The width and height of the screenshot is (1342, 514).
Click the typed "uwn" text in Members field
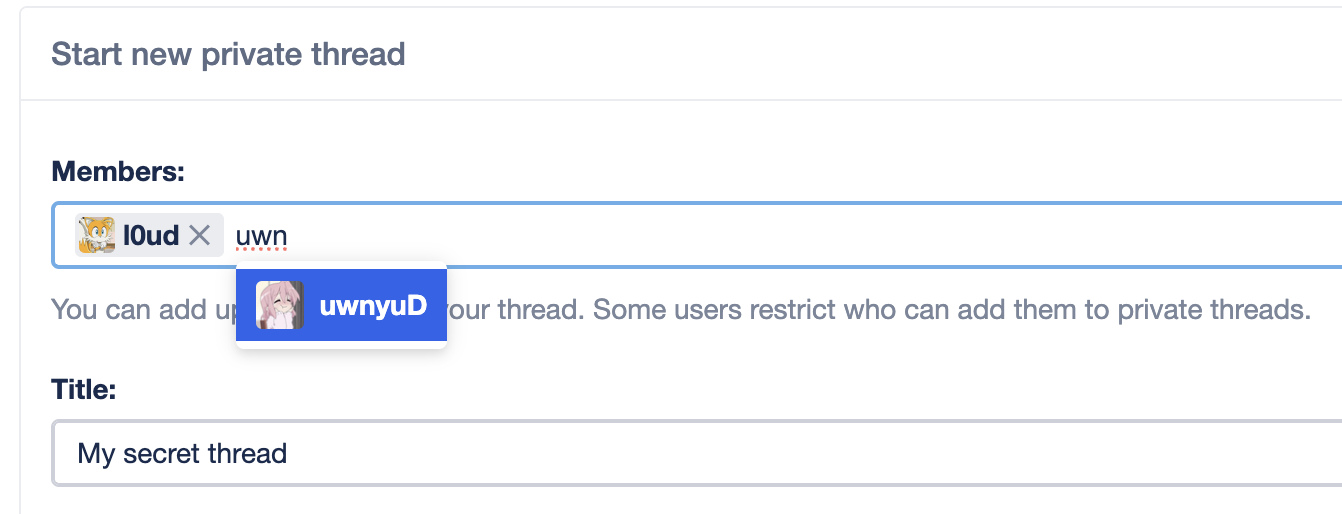coord(261,237)
